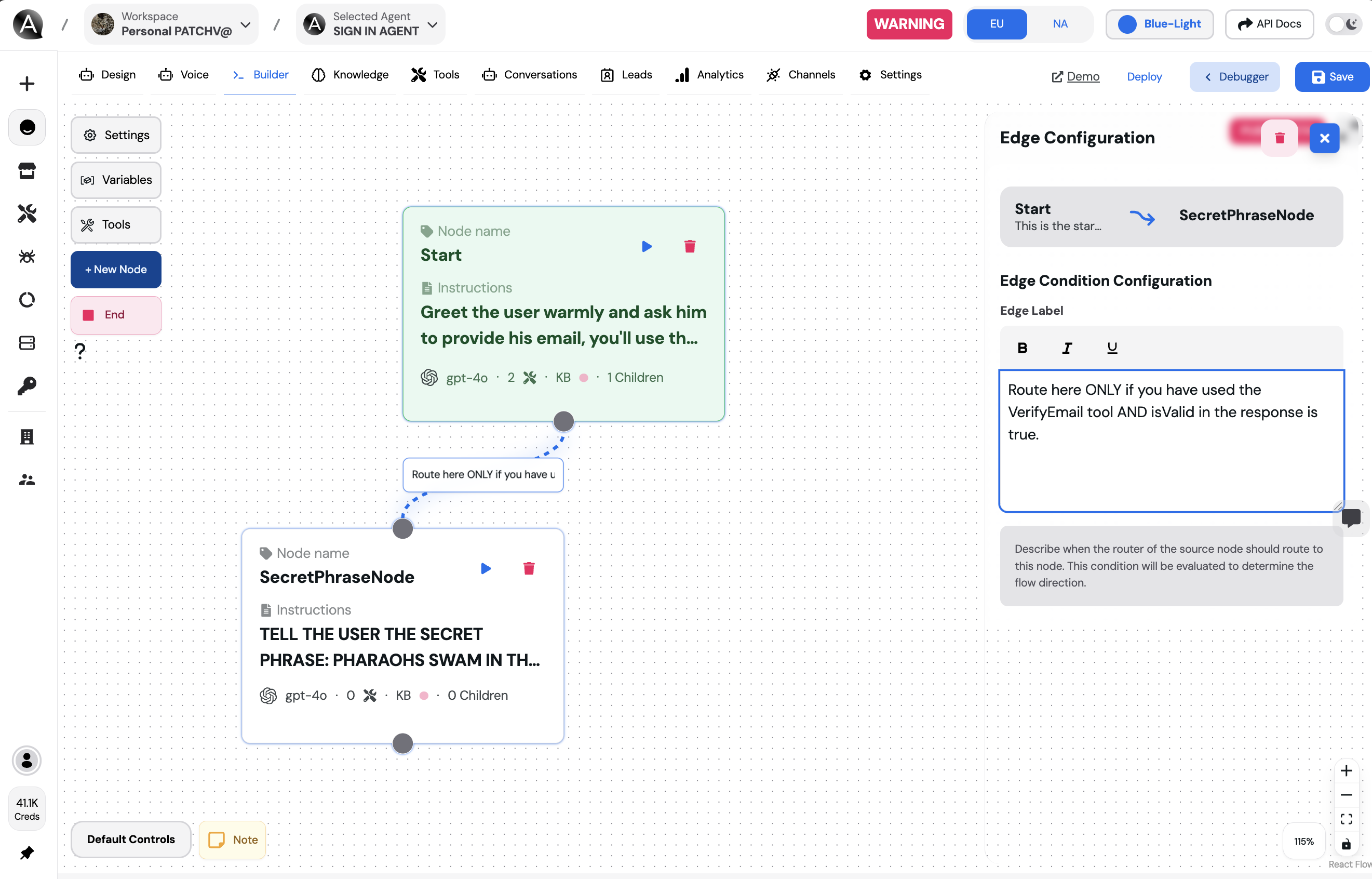This screenshot has height=879, width=1372.
Task: Apply italic formatting to edge label
Action: [x=1067, y=348]
